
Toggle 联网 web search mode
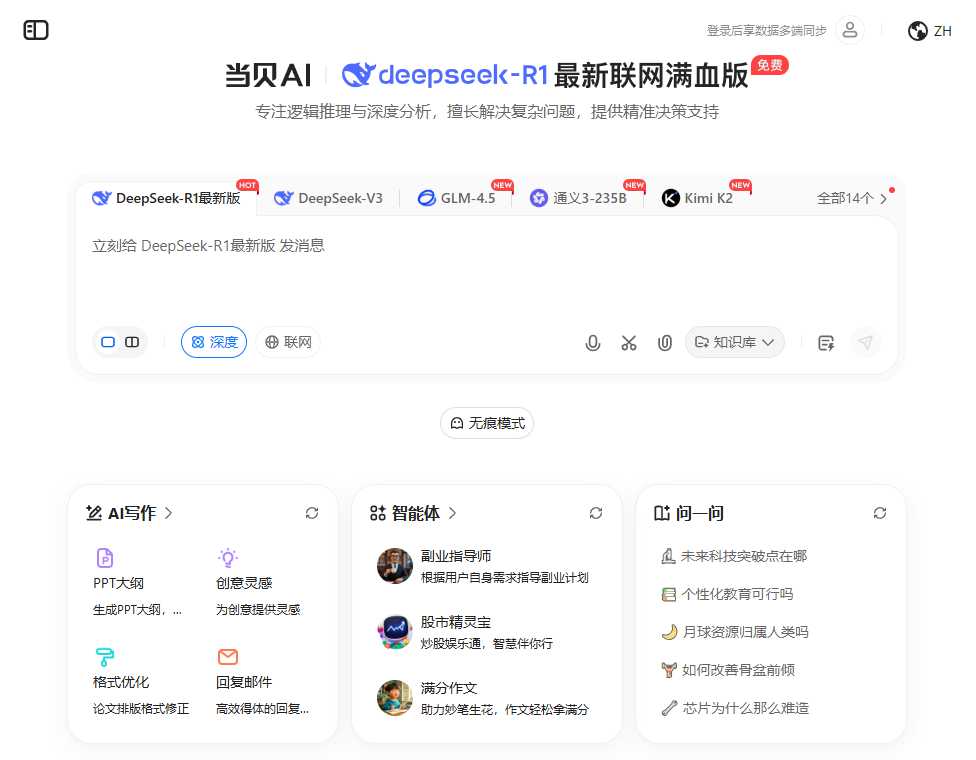(x=288, y=342)
